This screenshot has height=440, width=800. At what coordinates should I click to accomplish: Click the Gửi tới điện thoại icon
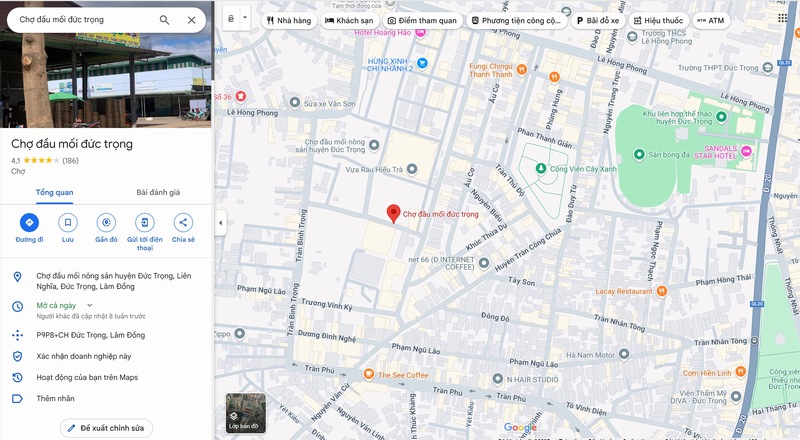(145, 223)
